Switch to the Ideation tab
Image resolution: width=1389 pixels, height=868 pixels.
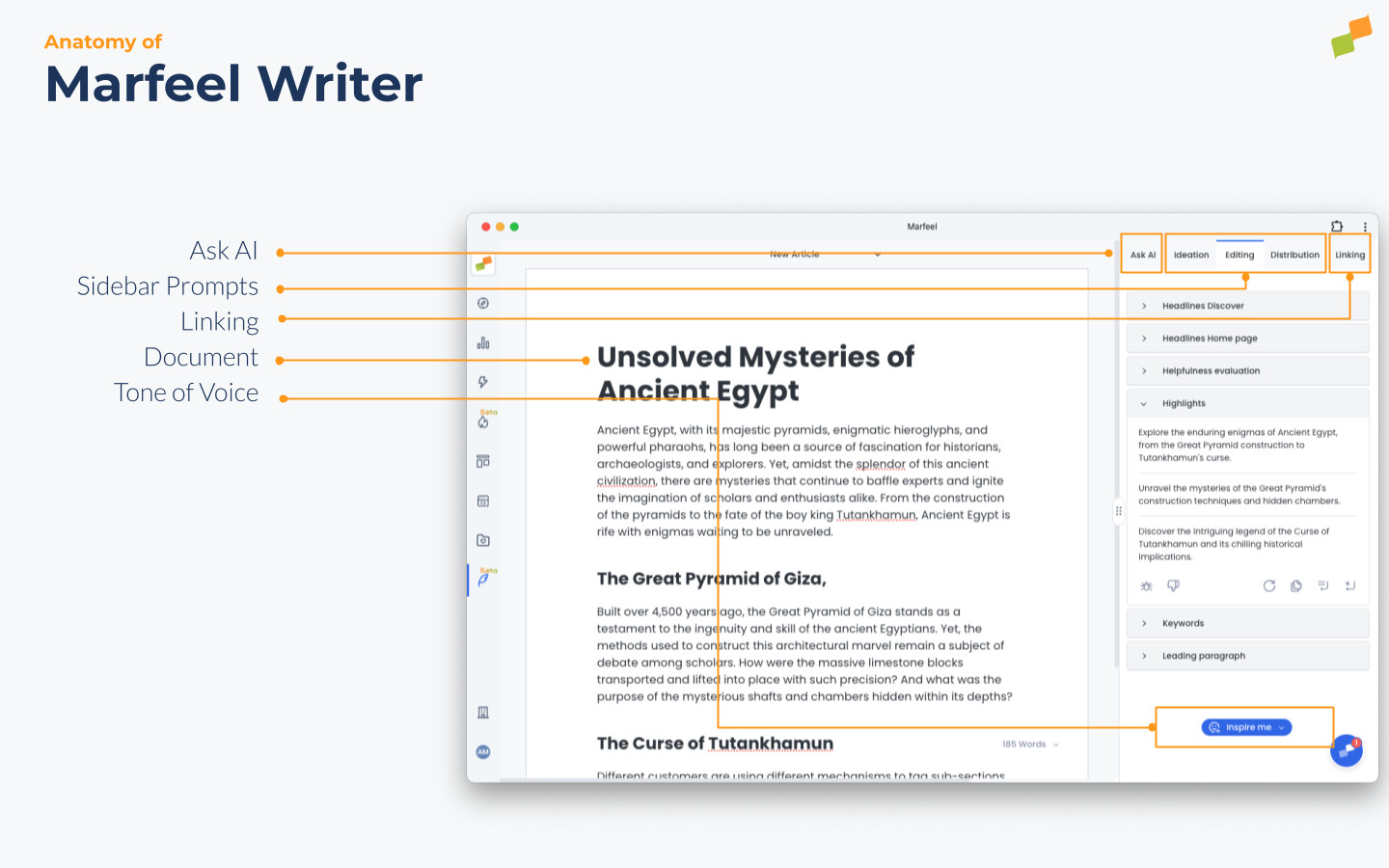pos(1191,254)
